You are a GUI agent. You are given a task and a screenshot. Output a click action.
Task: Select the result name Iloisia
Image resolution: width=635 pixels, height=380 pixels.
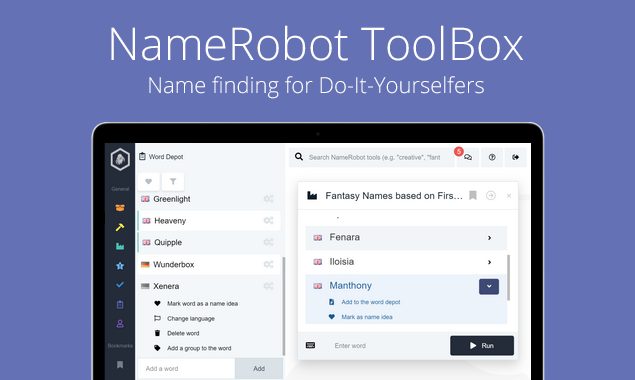(x=342, y=262)
